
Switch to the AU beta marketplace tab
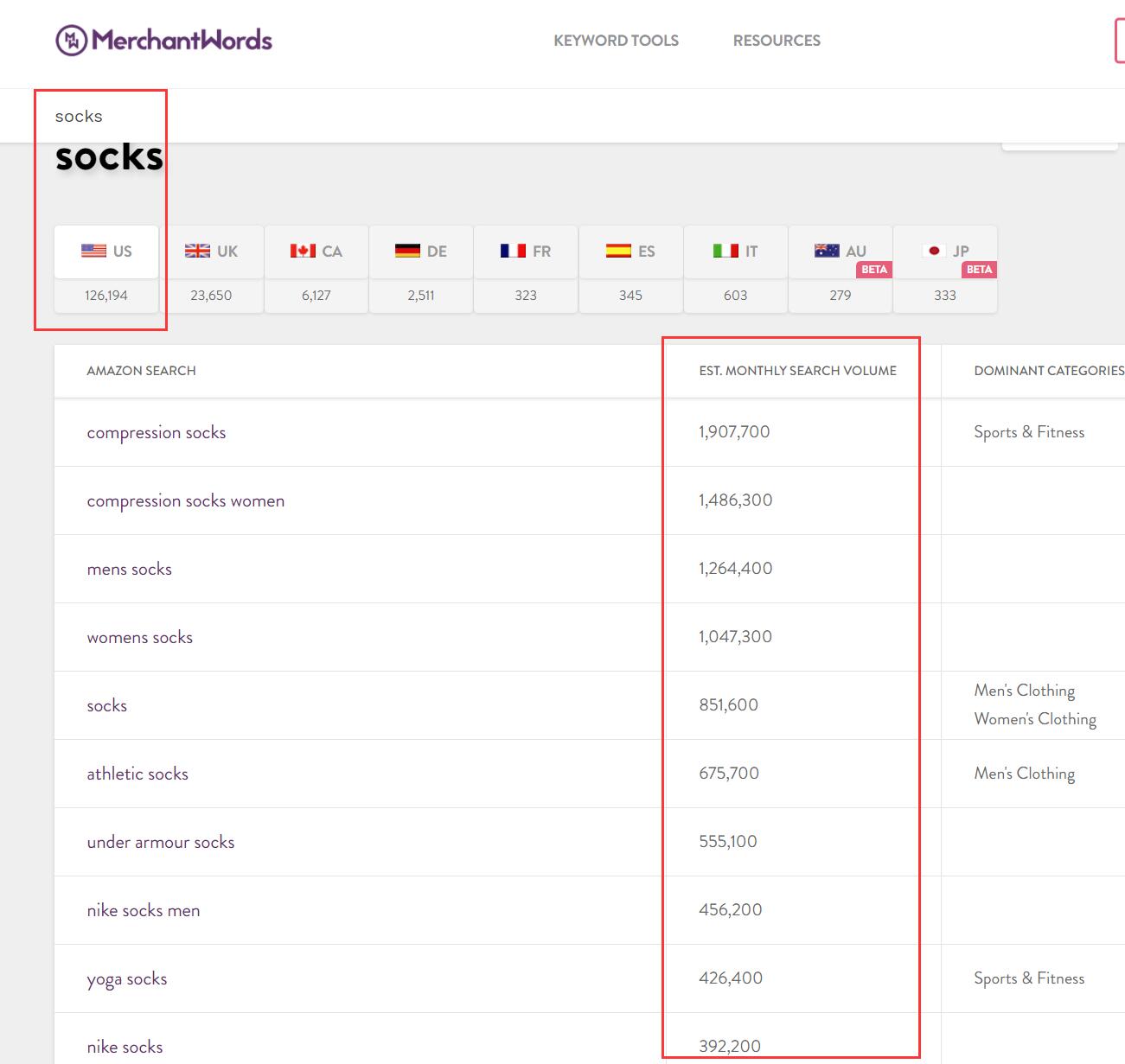[x=841, y=252]
